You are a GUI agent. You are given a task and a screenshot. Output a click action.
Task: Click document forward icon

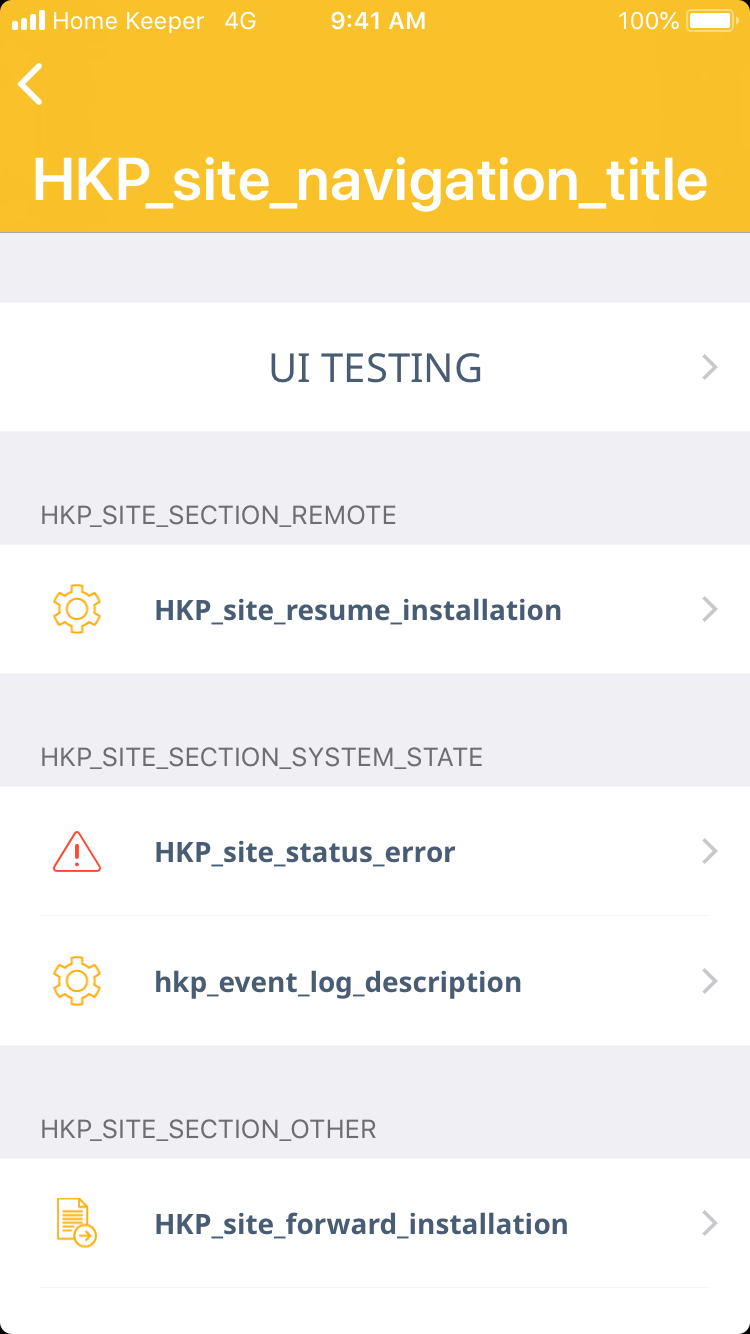point(77,1223)
